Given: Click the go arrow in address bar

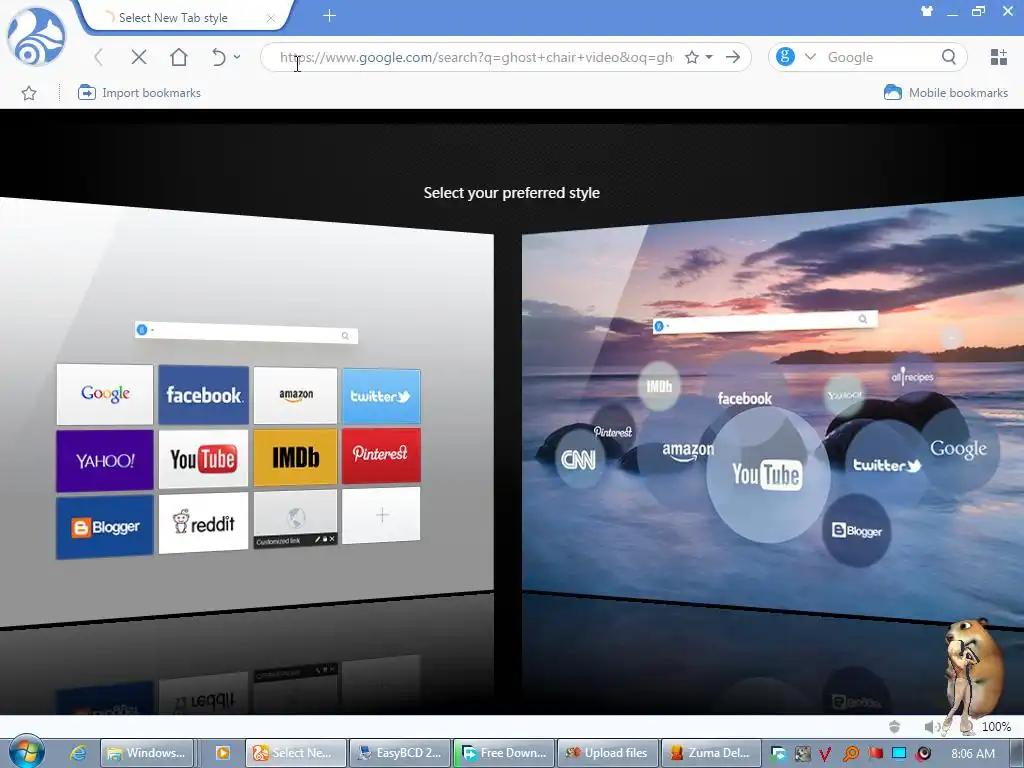Looking at the screenshot, I should coord(733,57).
